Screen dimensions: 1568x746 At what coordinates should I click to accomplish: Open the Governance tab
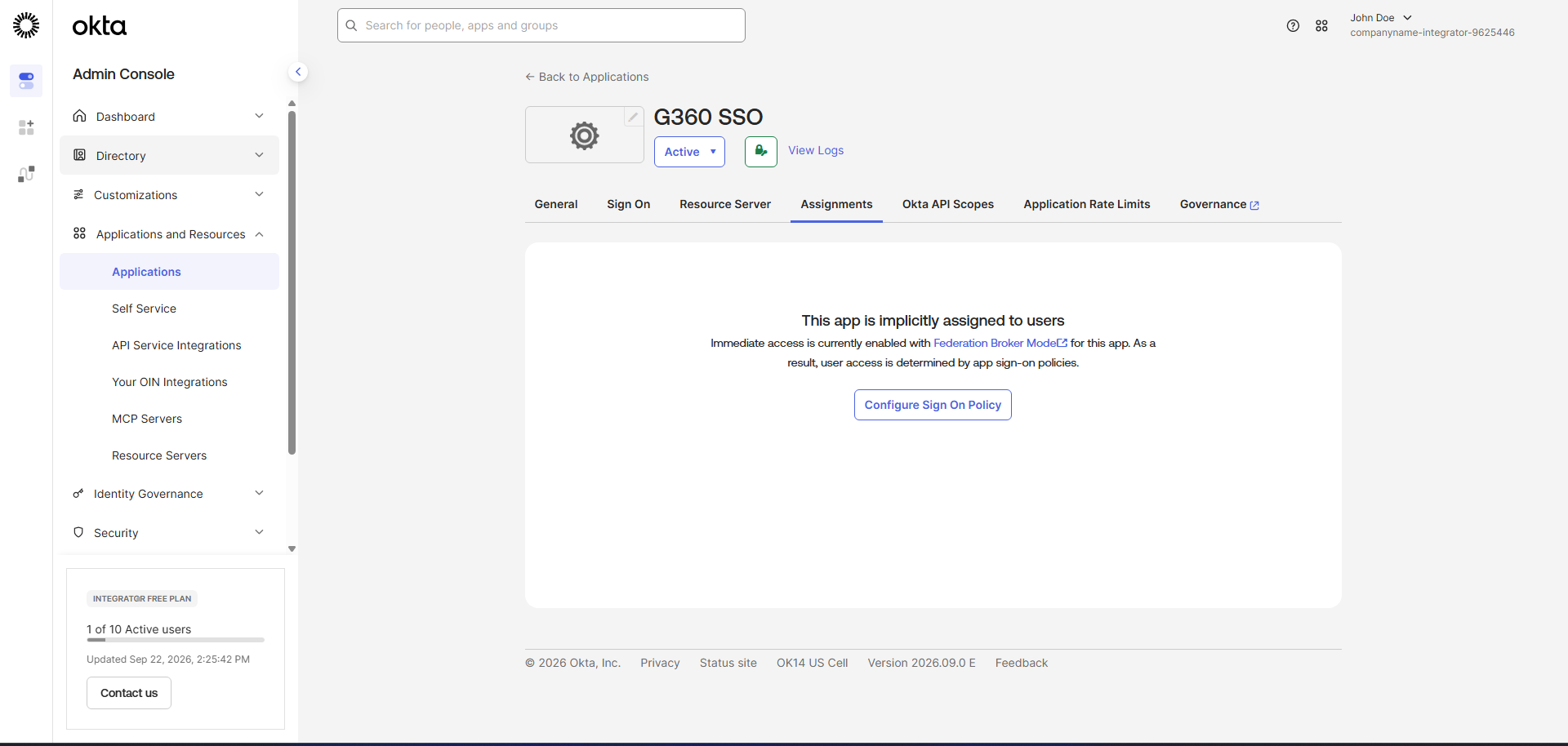tap(1219, 204)
